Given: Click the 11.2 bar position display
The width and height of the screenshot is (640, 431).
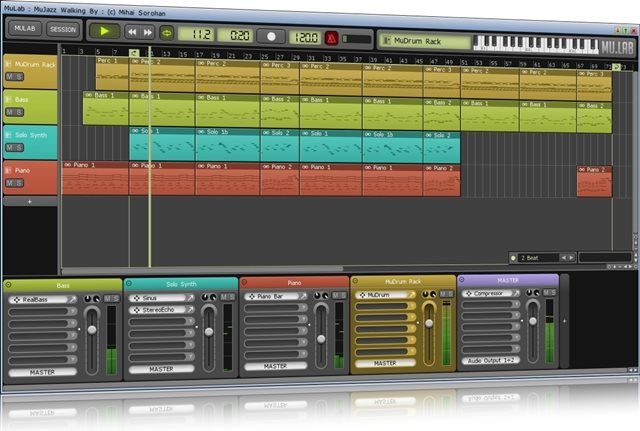Looking at the screenshot, I should pyautogui.click(x=196, y=34).
